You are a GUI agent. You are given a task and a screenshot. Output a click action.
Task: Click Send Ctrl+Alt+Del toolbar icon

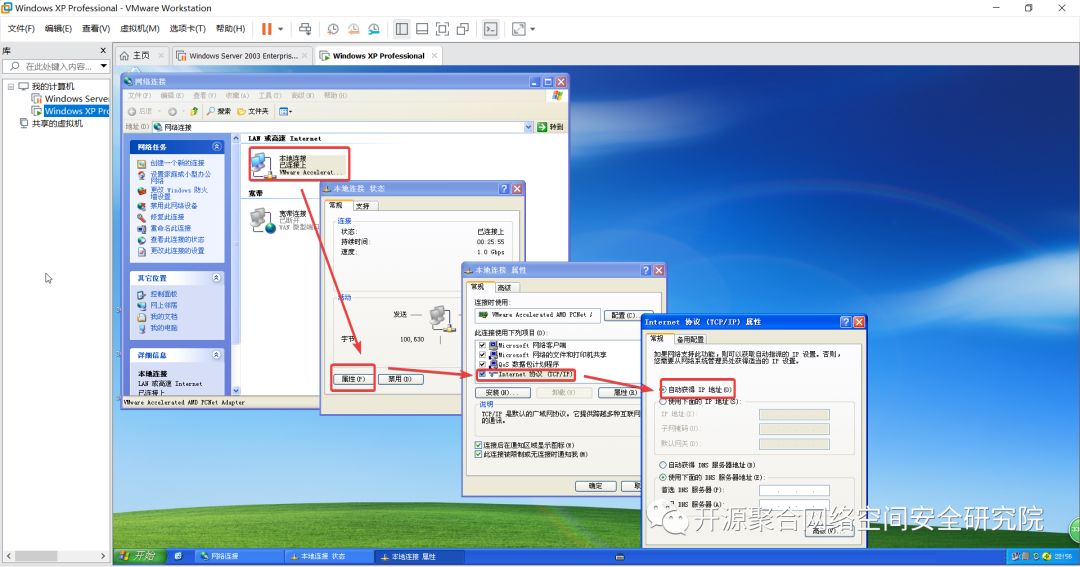click(305, 28)
